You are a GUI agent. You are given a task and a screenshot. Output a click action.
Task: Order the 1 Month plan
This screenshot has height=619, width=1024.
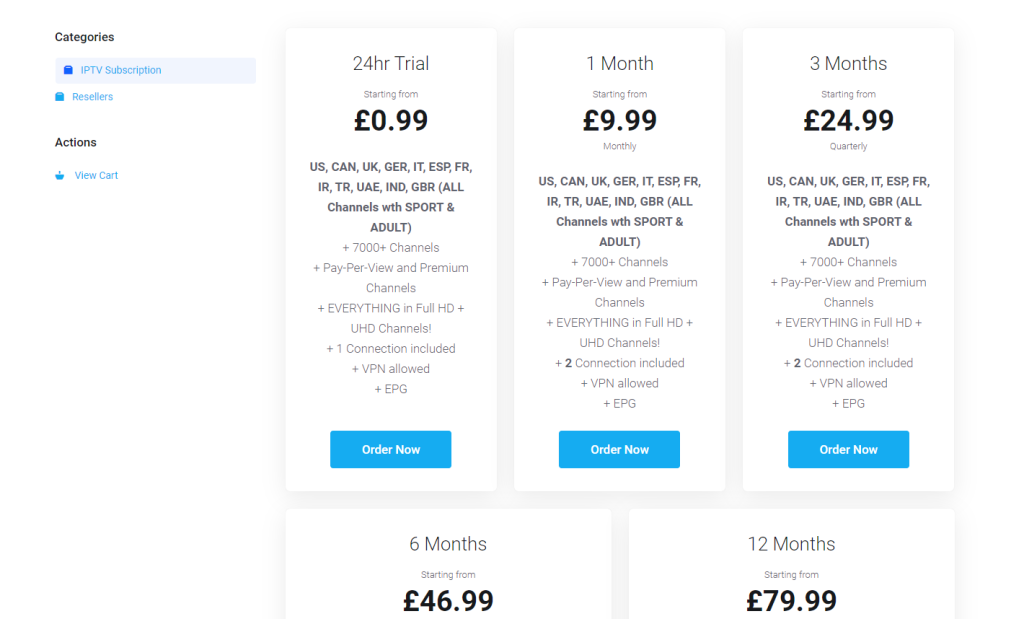pyautogui.click(x=619, y=449)
